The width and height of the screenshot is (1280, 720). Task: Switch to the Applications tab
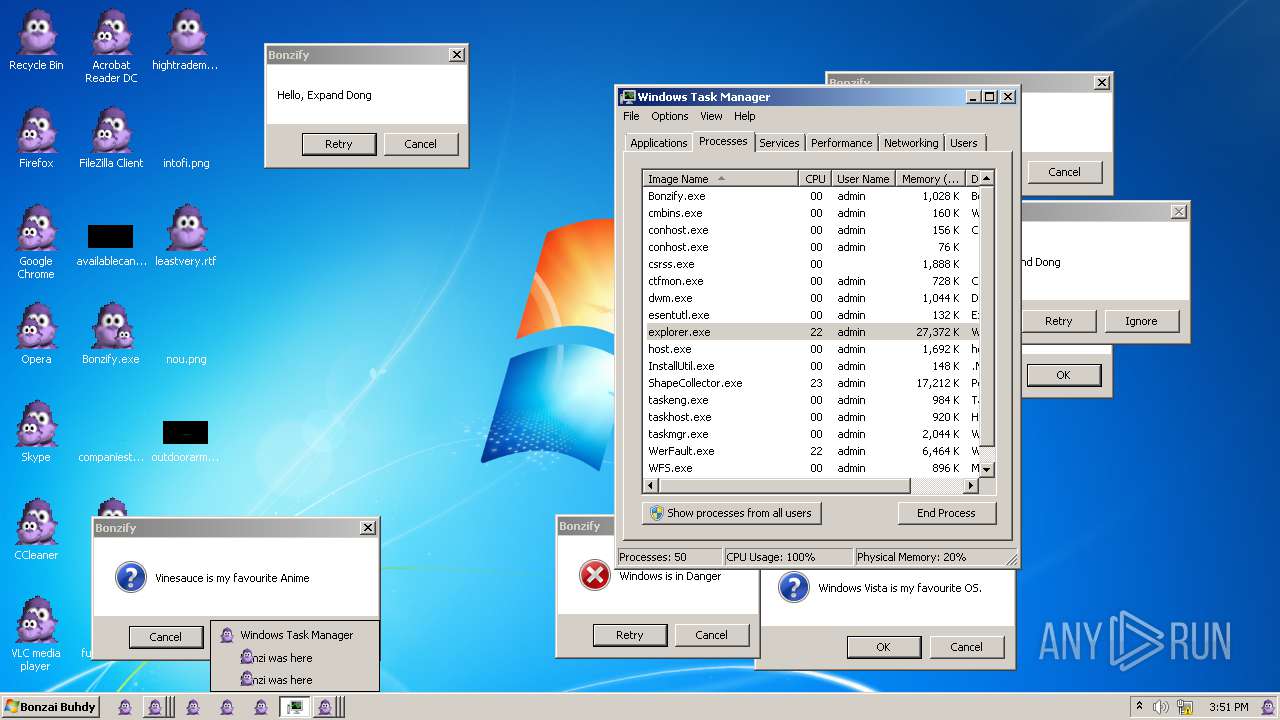658,143
